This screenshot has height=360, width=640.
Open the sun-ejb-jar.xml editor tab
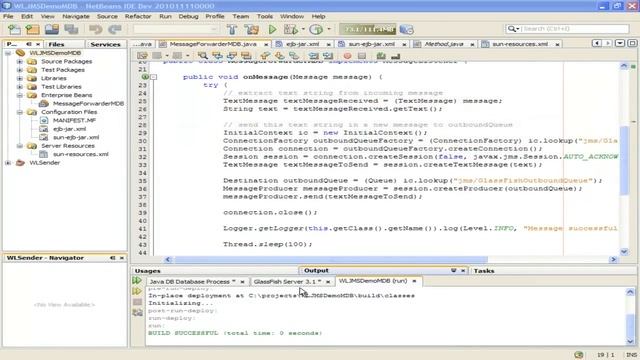point(372,44)
